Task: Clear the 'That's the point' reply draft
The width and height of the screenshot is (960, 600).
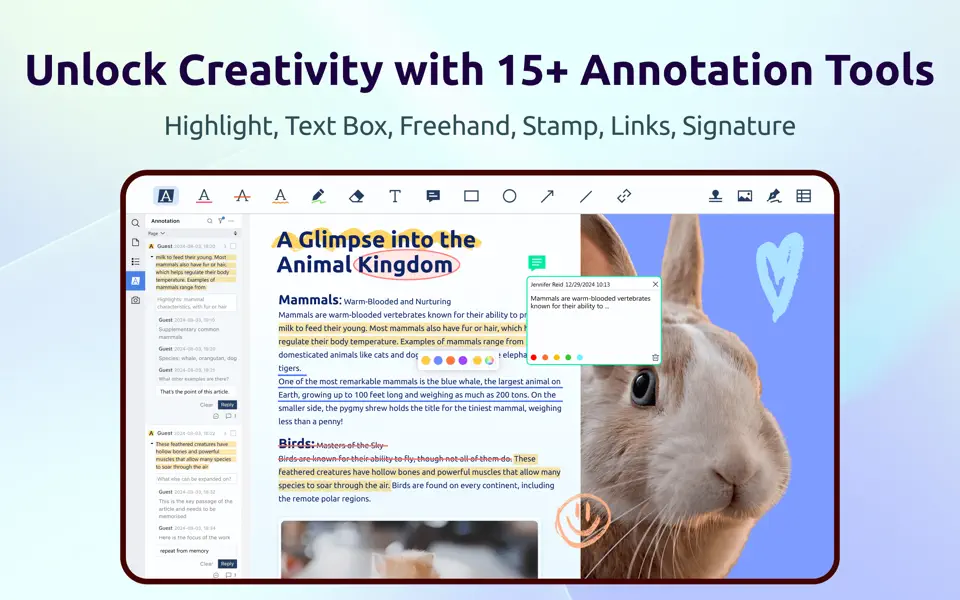Action: pyautogui.click(x=206, y=405)
